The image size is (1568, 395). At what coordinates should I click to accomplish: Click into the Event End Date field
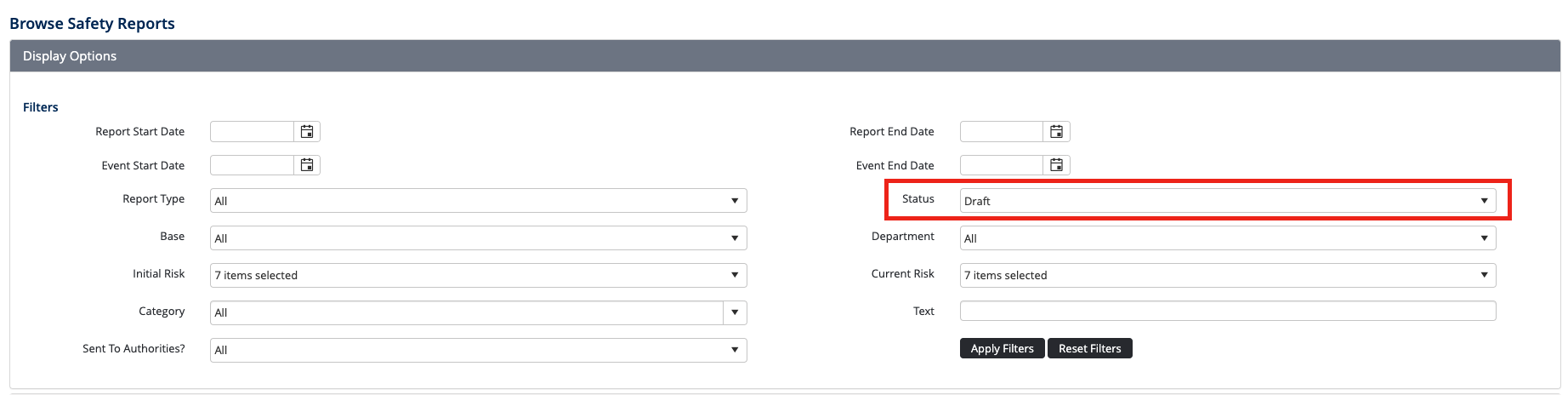(1001, 165)
